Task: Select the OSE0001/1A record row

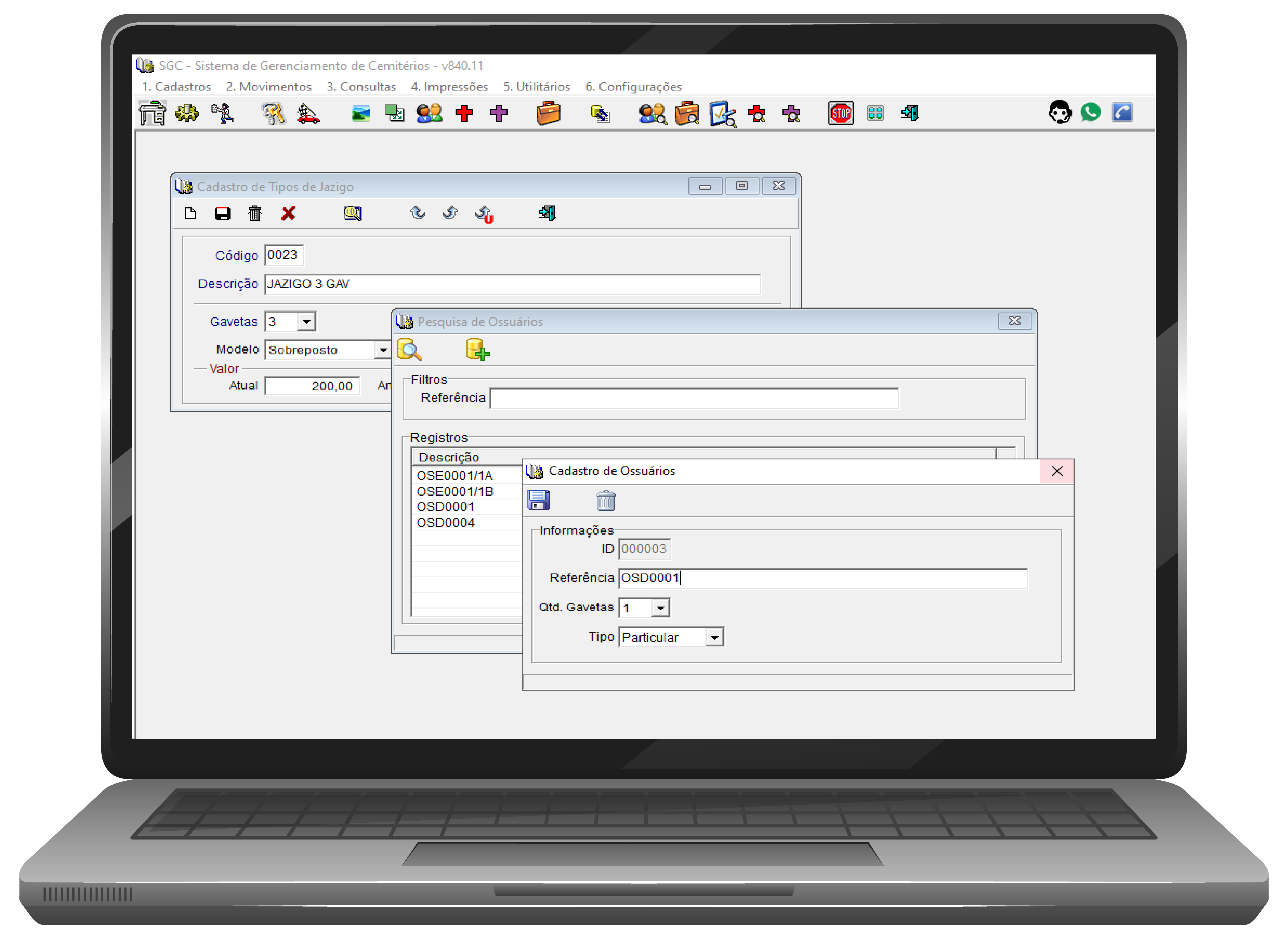Action: pyautogui.click(x=467, y=476)
